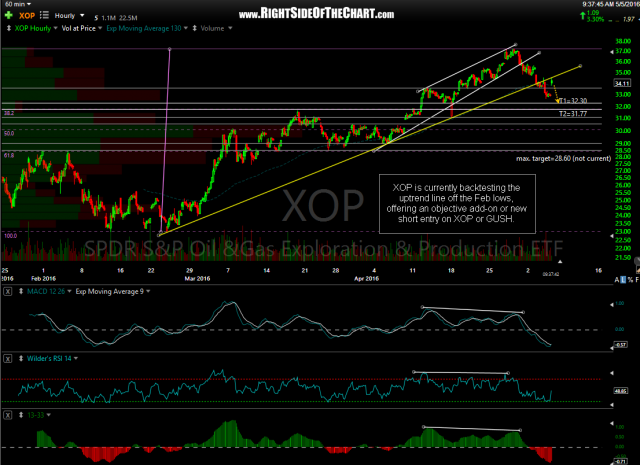This screenshot has width=640, height=465.
Task: Select the T1=32.30 target label
Action: point(573,101)
